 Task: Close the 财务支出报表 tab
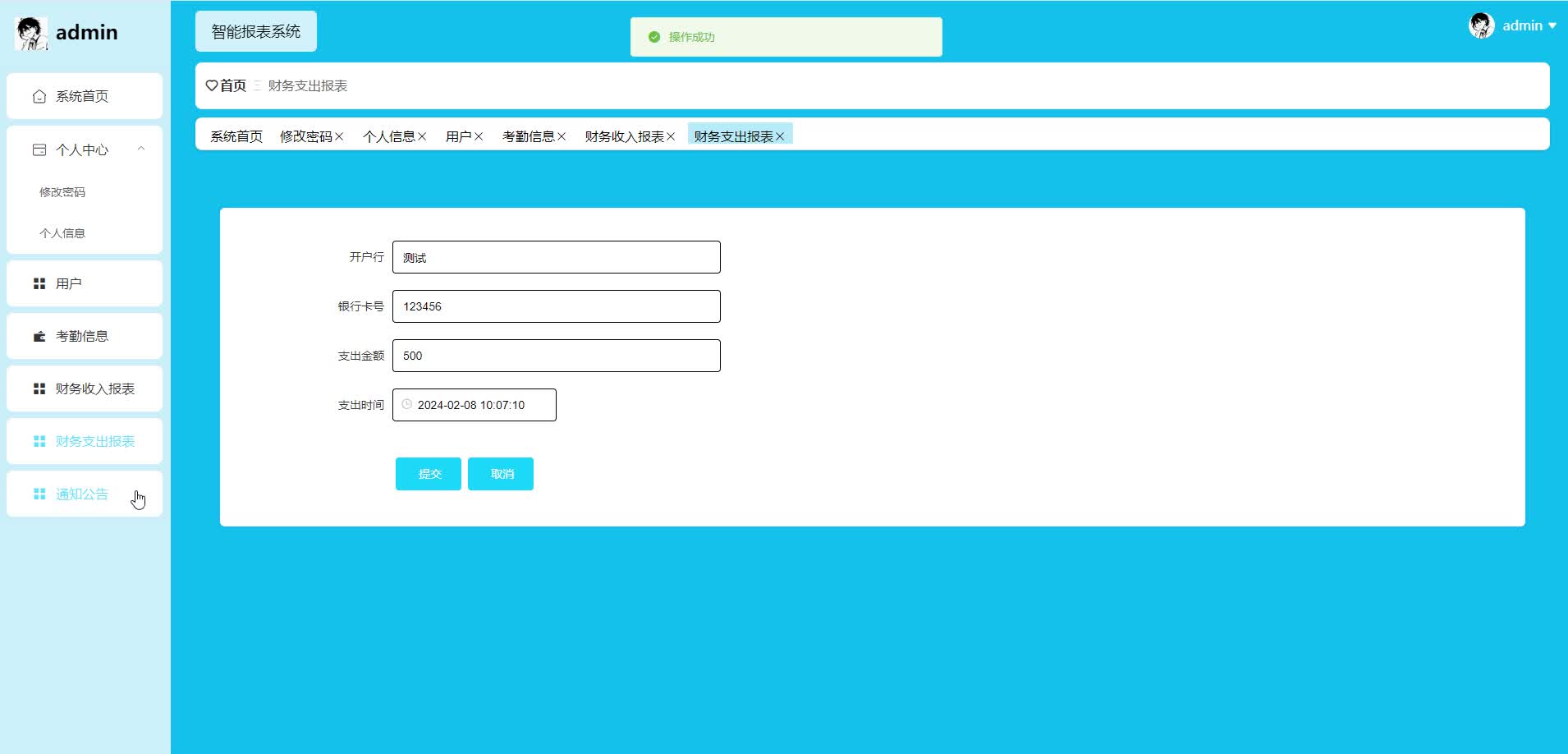(x=780, y=136)
